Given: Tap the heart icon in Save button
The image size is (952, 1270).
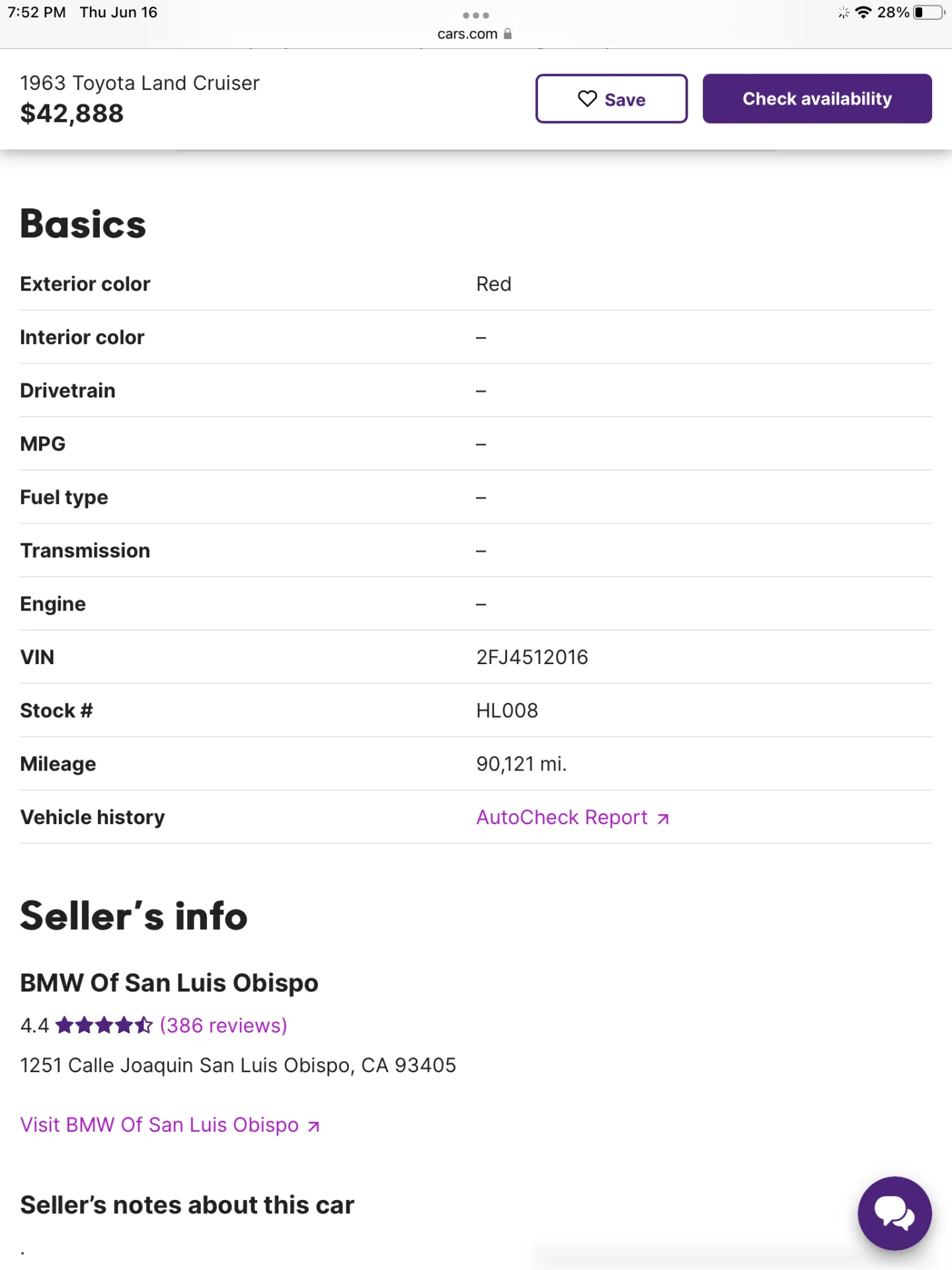Looking at the screenshot, I should coord(587,99).
